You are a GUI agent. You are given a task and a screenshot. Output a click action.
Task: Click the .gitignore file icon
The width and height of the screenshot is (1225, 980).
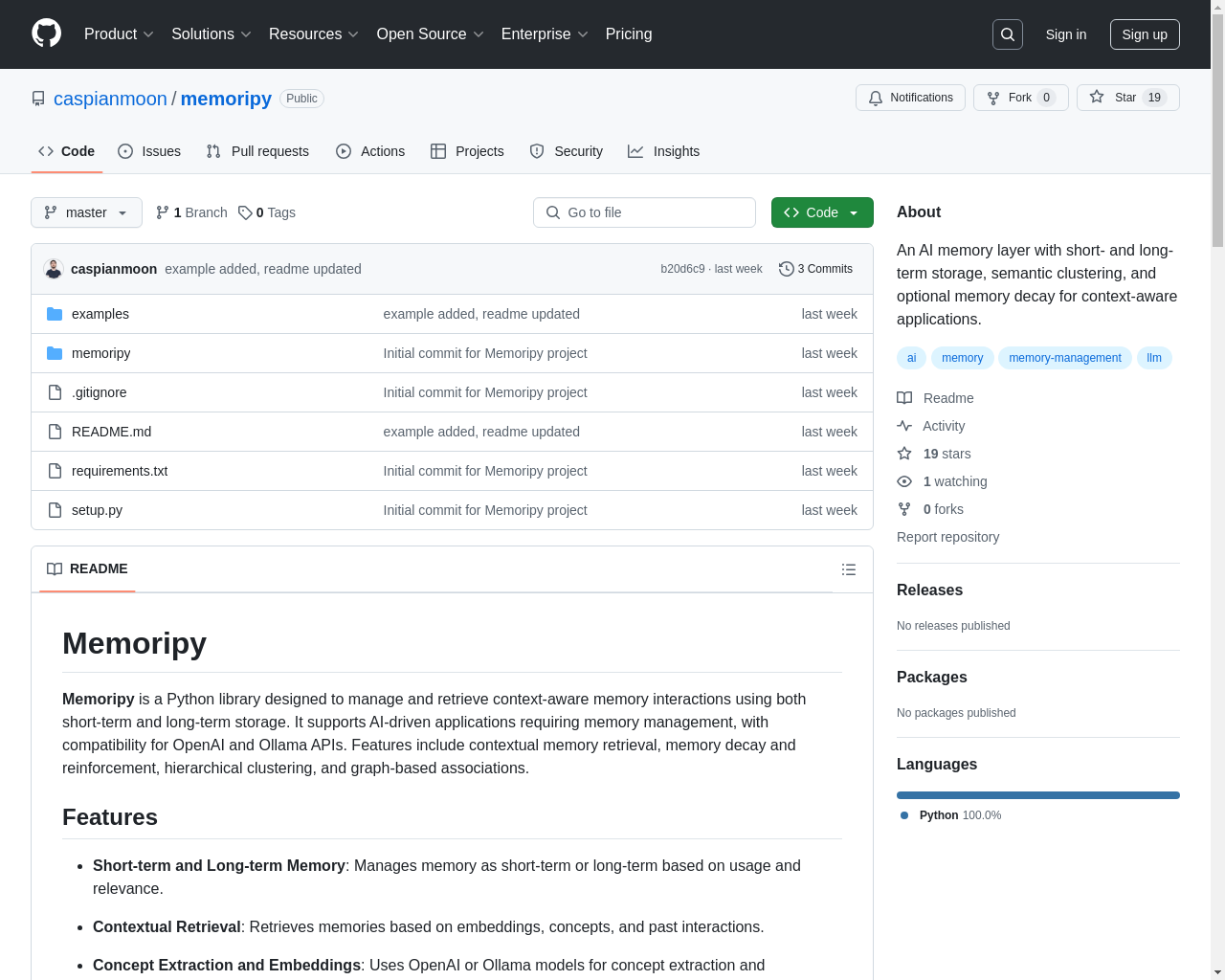55,392
